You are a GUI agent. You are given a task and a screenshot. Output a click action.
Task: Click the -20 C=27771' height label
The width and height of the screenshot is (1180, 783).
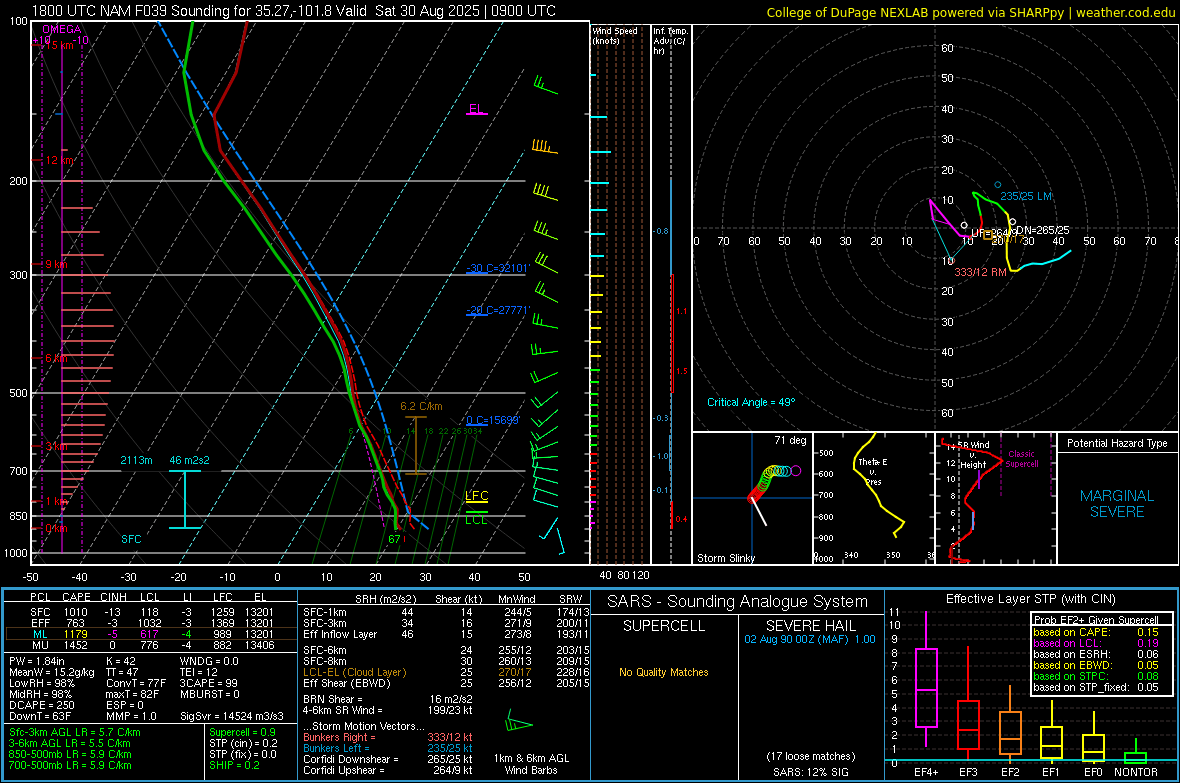(x=498, y=310)
